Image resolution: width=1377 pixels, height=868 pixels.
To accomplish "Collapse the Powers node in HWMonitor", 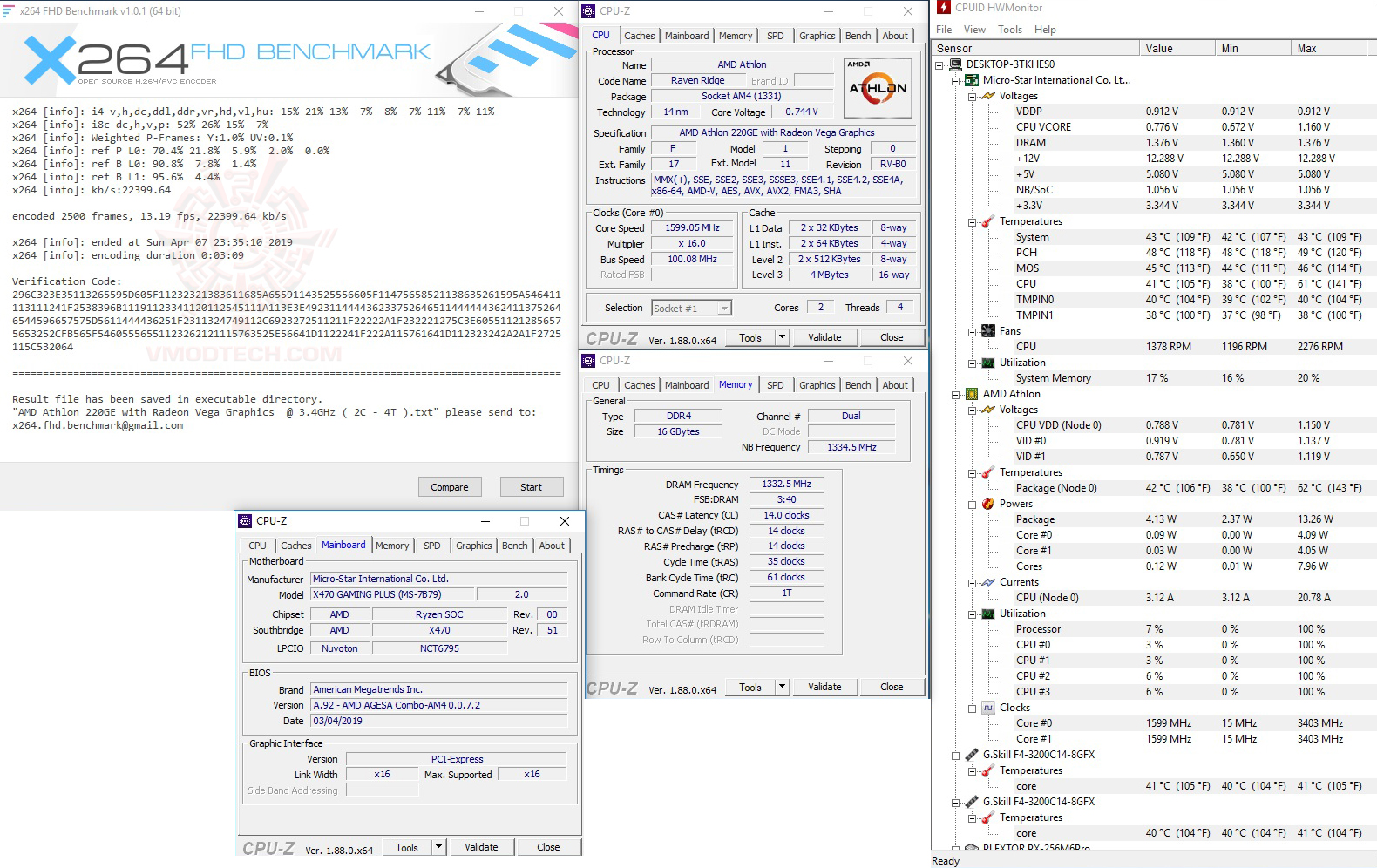I will tap(973, 504).
